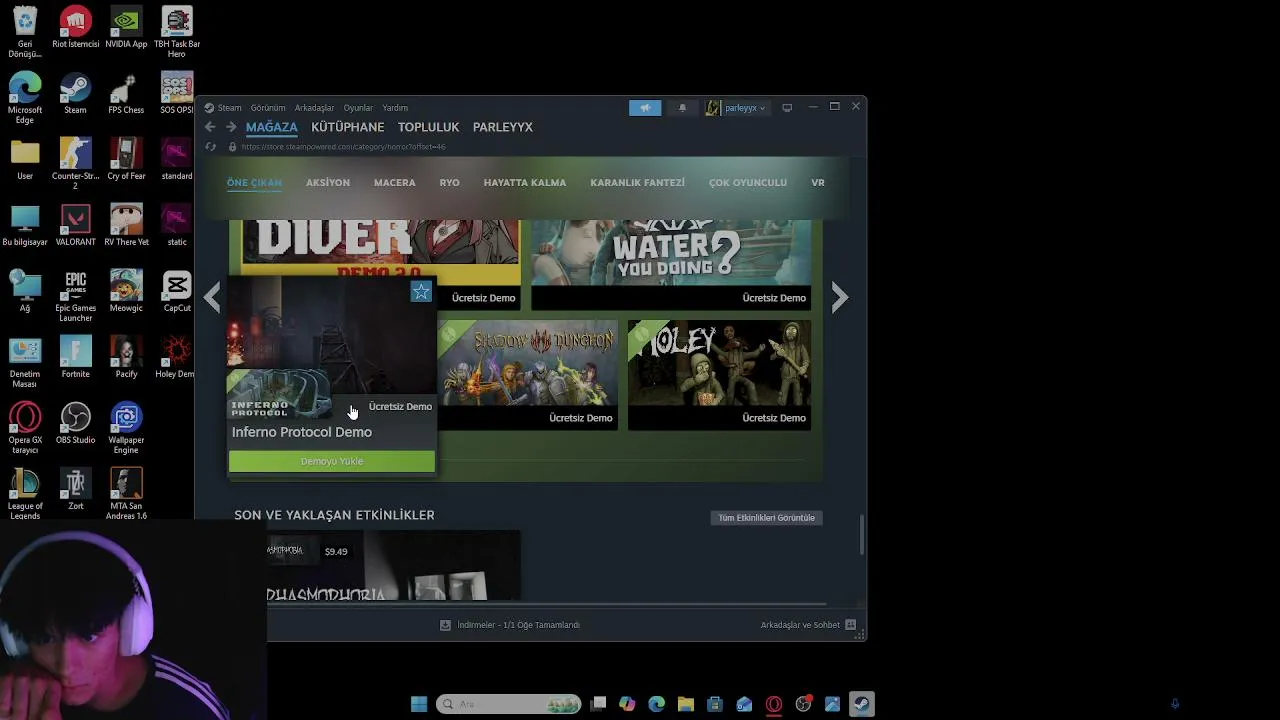Select the Fortnite desktop shortcut
The width and height of the screenshot is (1280, 720).
pyautogui.click(x=75, y=358)
